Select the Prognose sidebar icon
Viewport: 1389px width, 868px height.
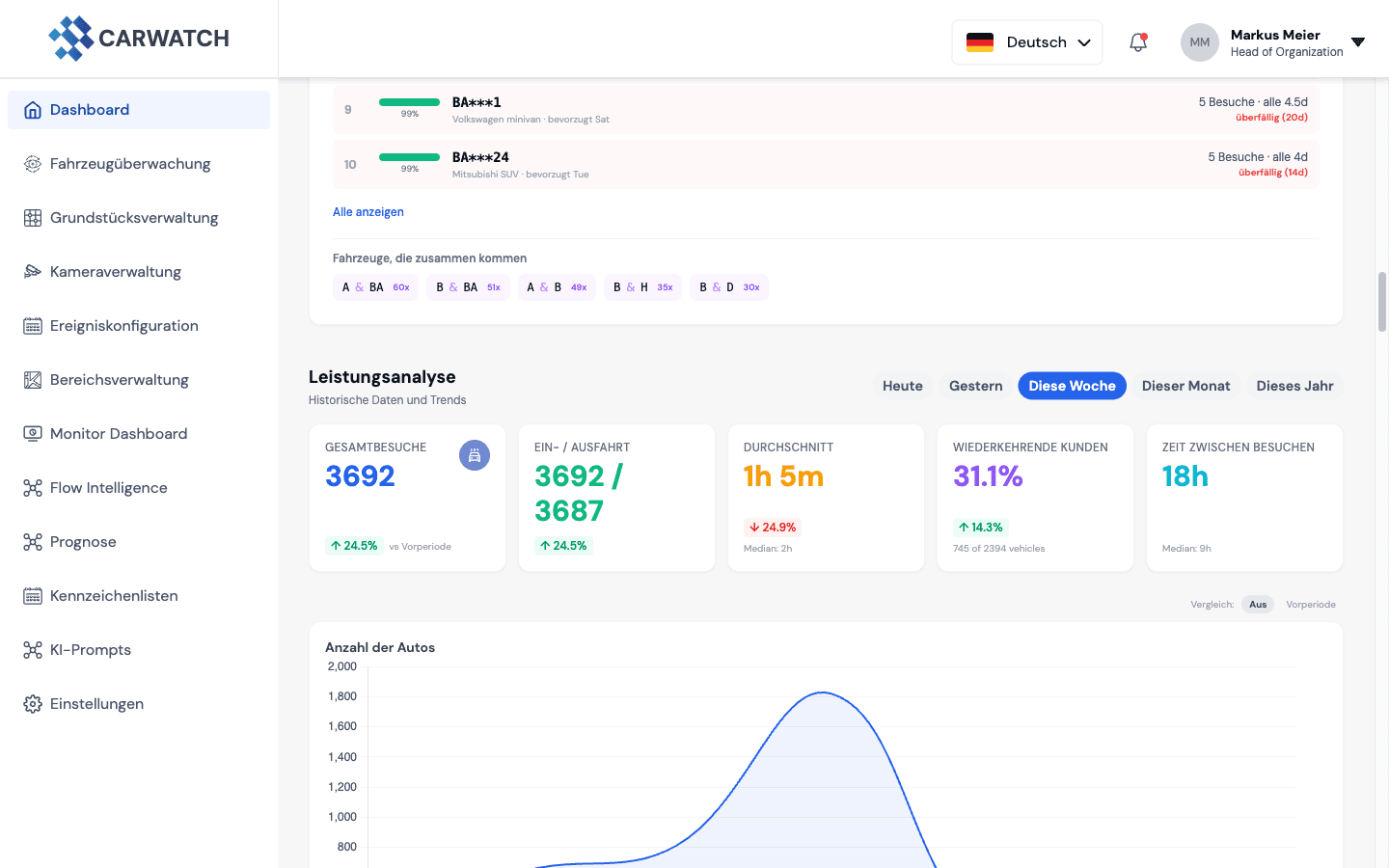pos(32,541)
